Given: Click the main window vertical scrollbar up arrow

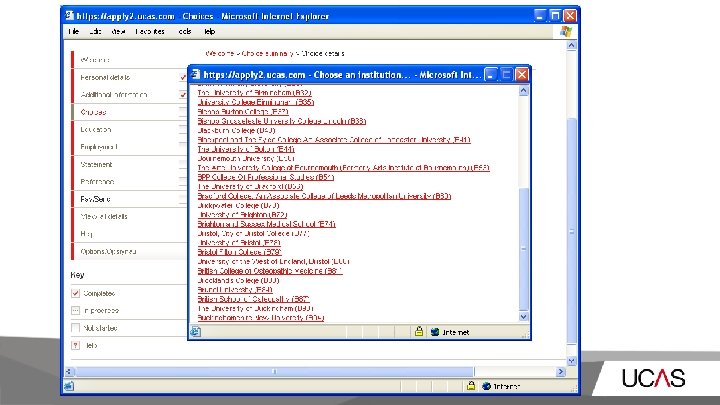Looking at the screenshot, I should coord(571,45).
